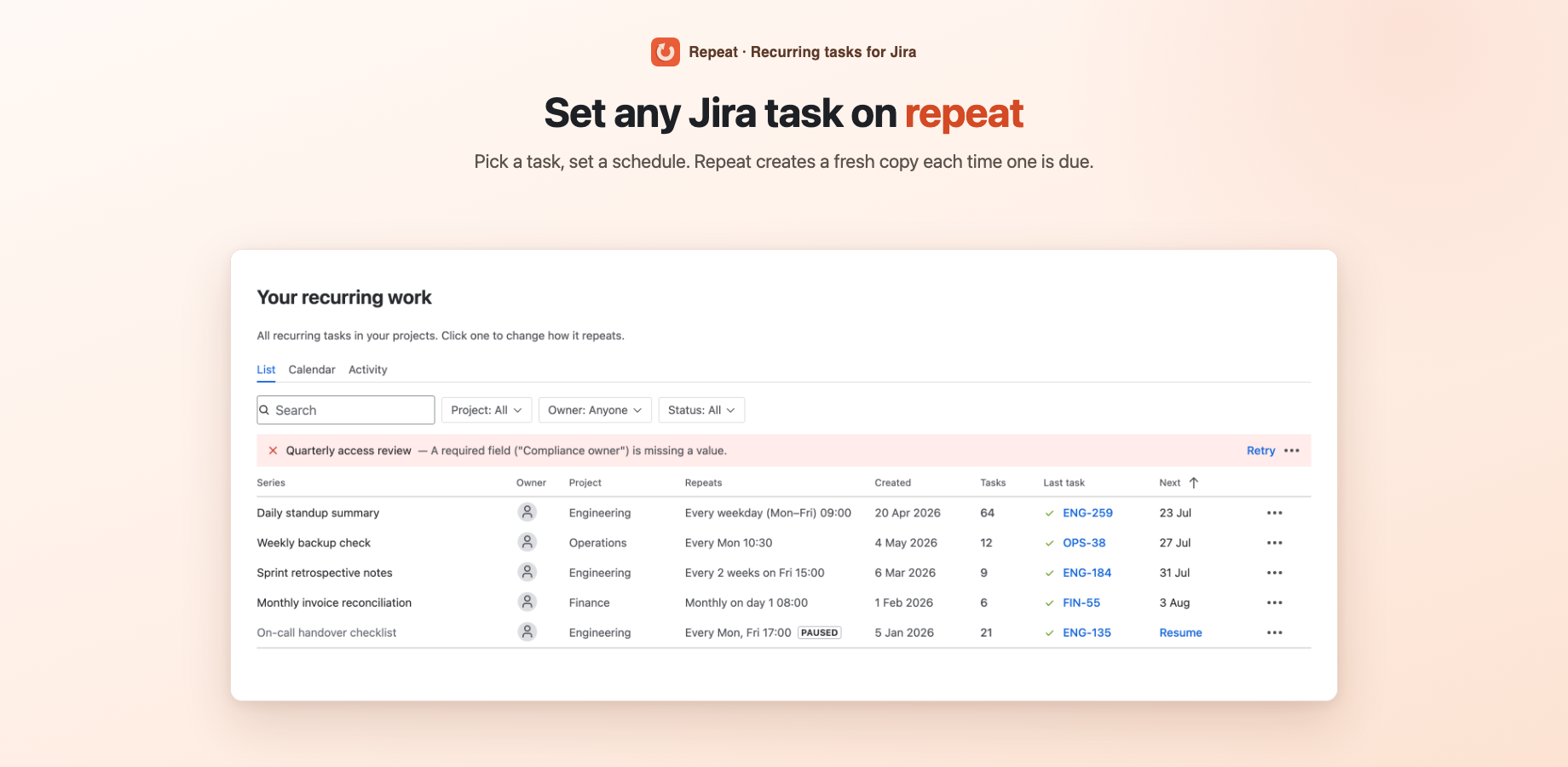Open the Project: All filter dropdown
Screen dimensions: 1568x767
pos(487,410)
